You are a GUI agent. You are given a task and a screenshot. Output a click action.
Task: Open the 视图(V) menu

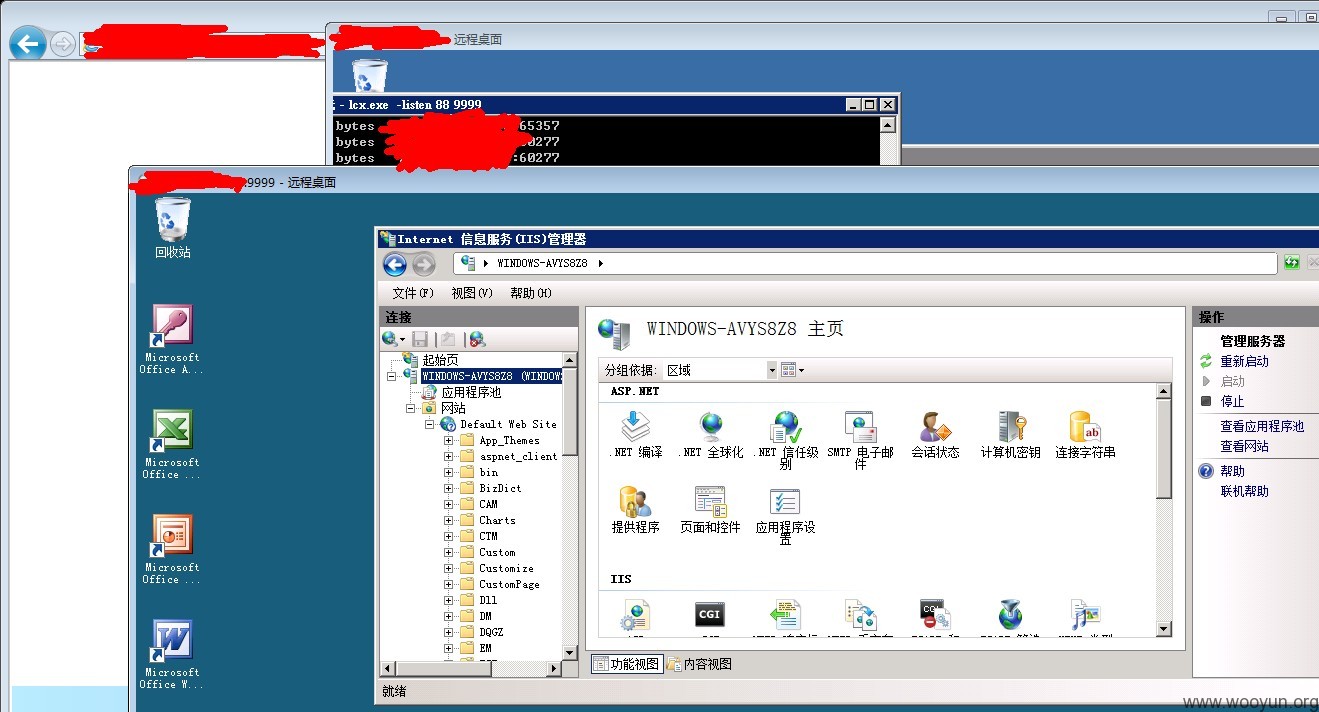pos(472,293)
